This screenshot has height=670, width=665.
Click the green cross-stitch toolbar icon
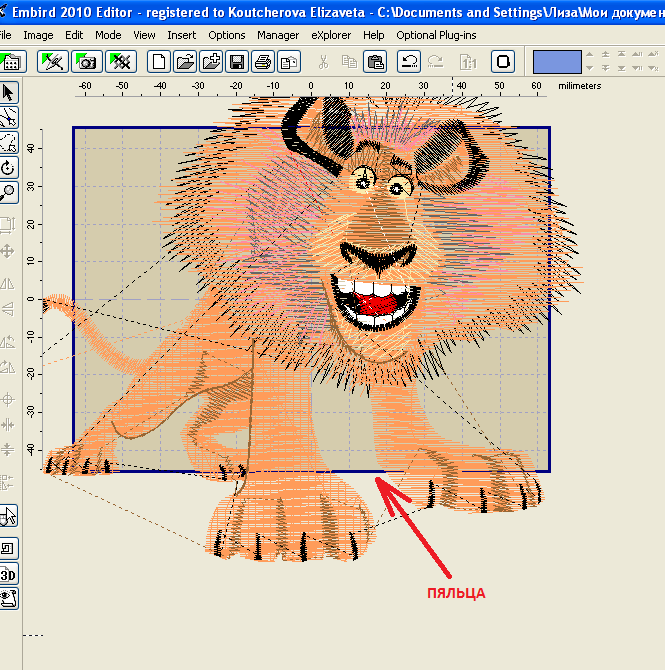click(x=121, y=62)
